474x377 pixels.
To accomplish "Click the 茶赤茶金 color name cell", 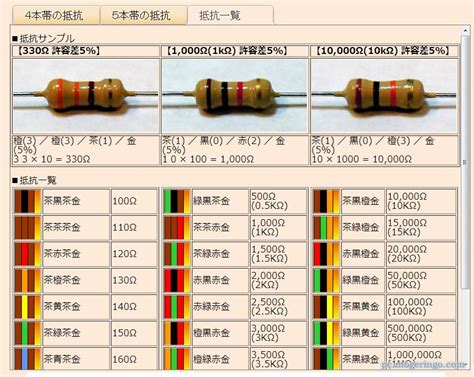I will (76, 254).
